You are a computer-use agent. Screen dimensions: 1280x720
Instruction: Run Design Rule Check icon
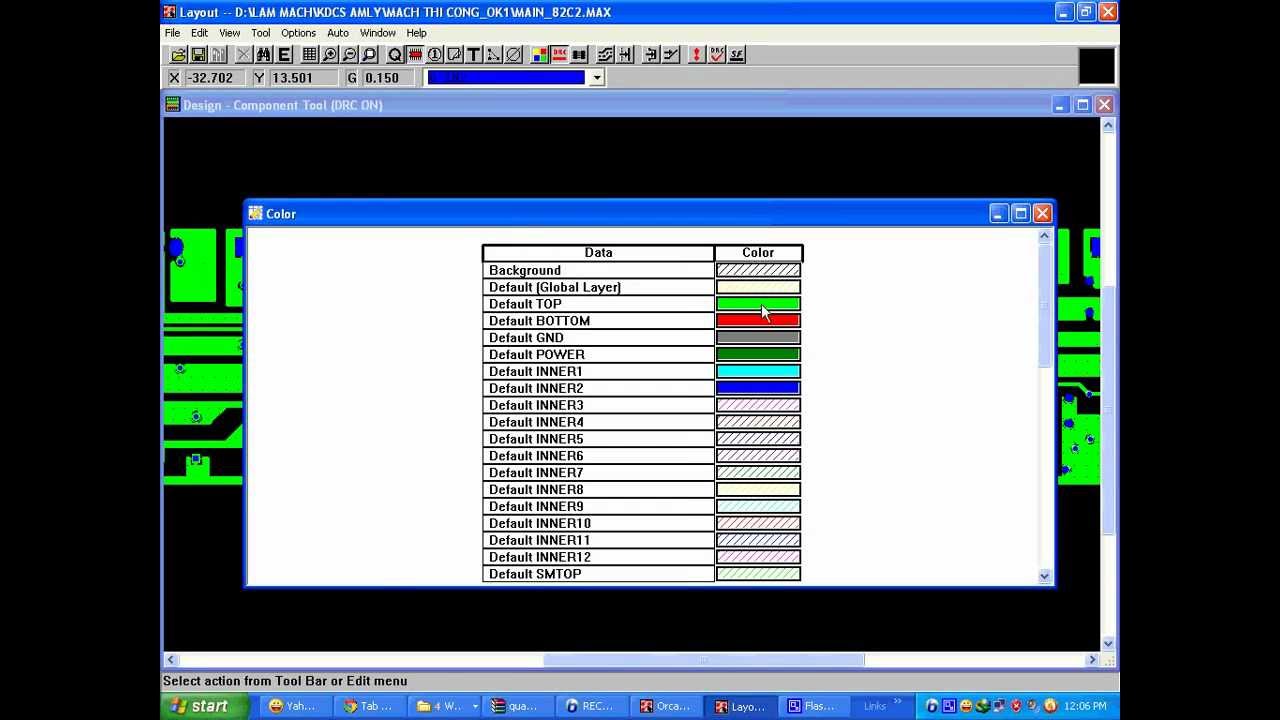coord(717,55)
